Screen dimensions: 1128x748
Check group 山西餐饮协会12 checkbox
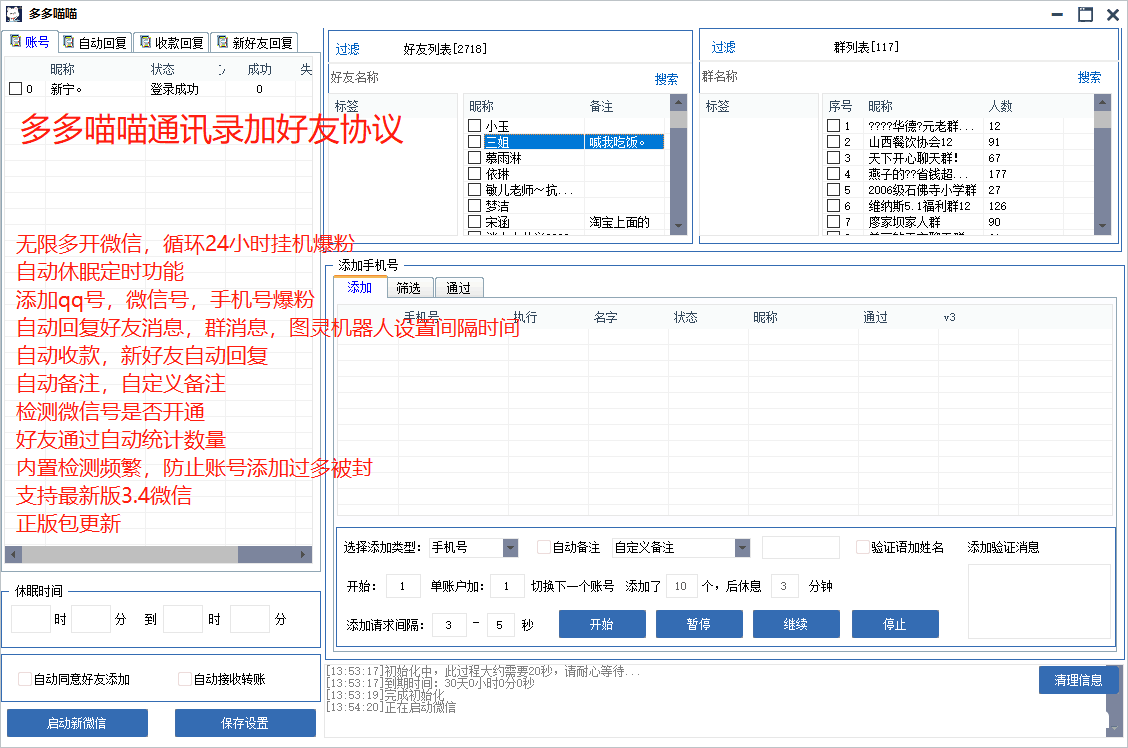(833, 142)
